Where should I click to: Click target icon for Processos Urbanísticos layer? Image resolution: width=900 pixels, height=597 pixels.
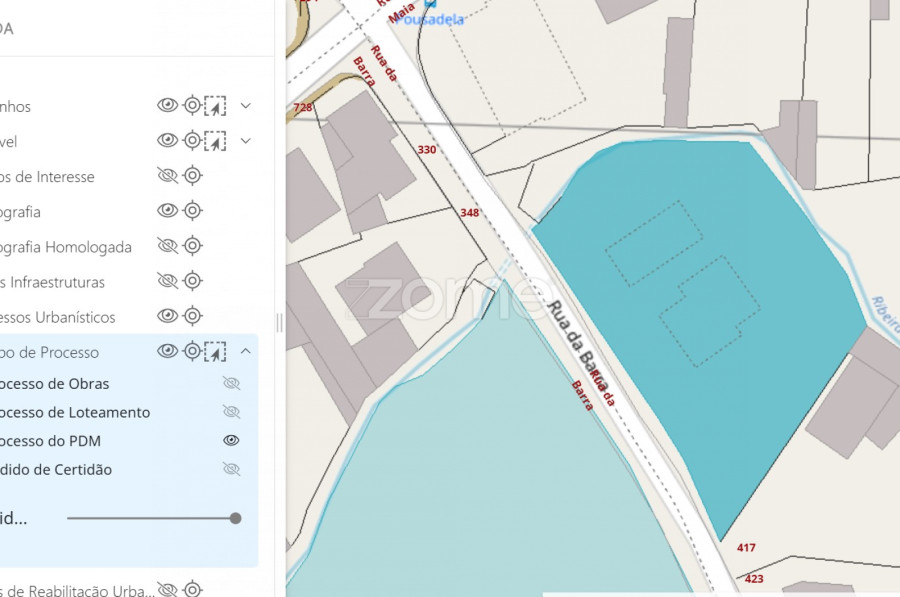[x=193, y=316]
